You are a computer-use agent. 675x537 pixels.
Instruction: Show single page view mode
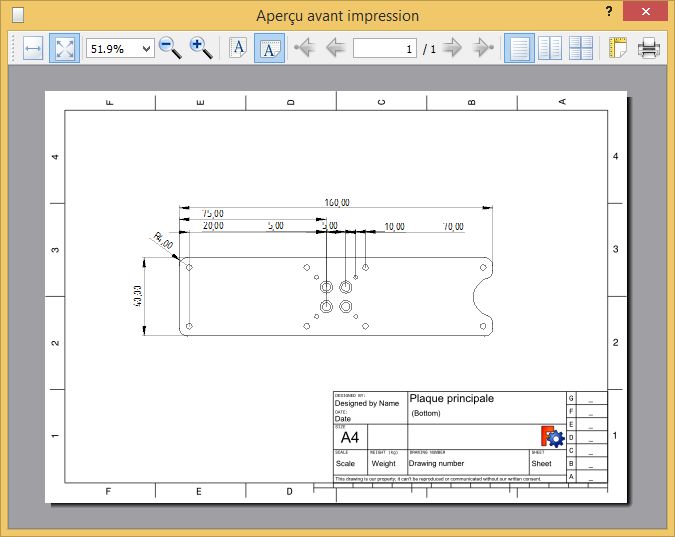(x=519, y=48)
